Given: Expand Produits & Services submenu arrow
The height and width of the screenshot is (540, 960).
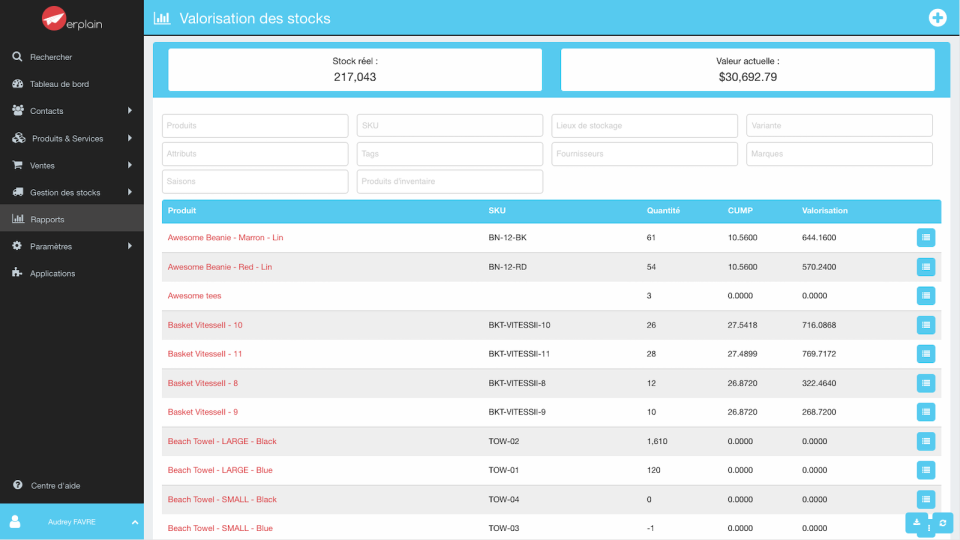Looking at the screenshot, I should coord(130,138).
